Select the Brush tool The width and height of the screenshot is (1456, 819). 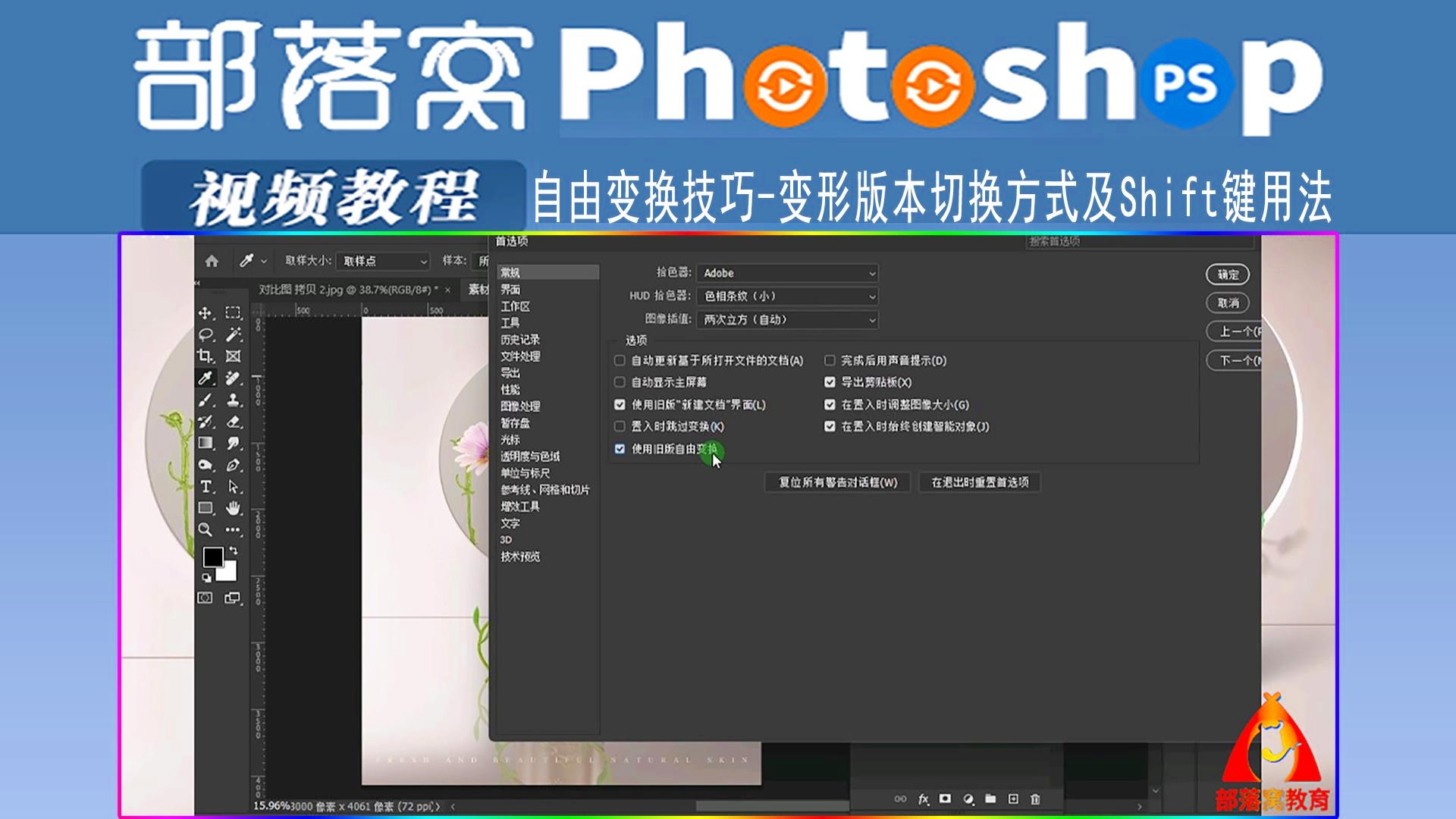[x=205, y=400]
